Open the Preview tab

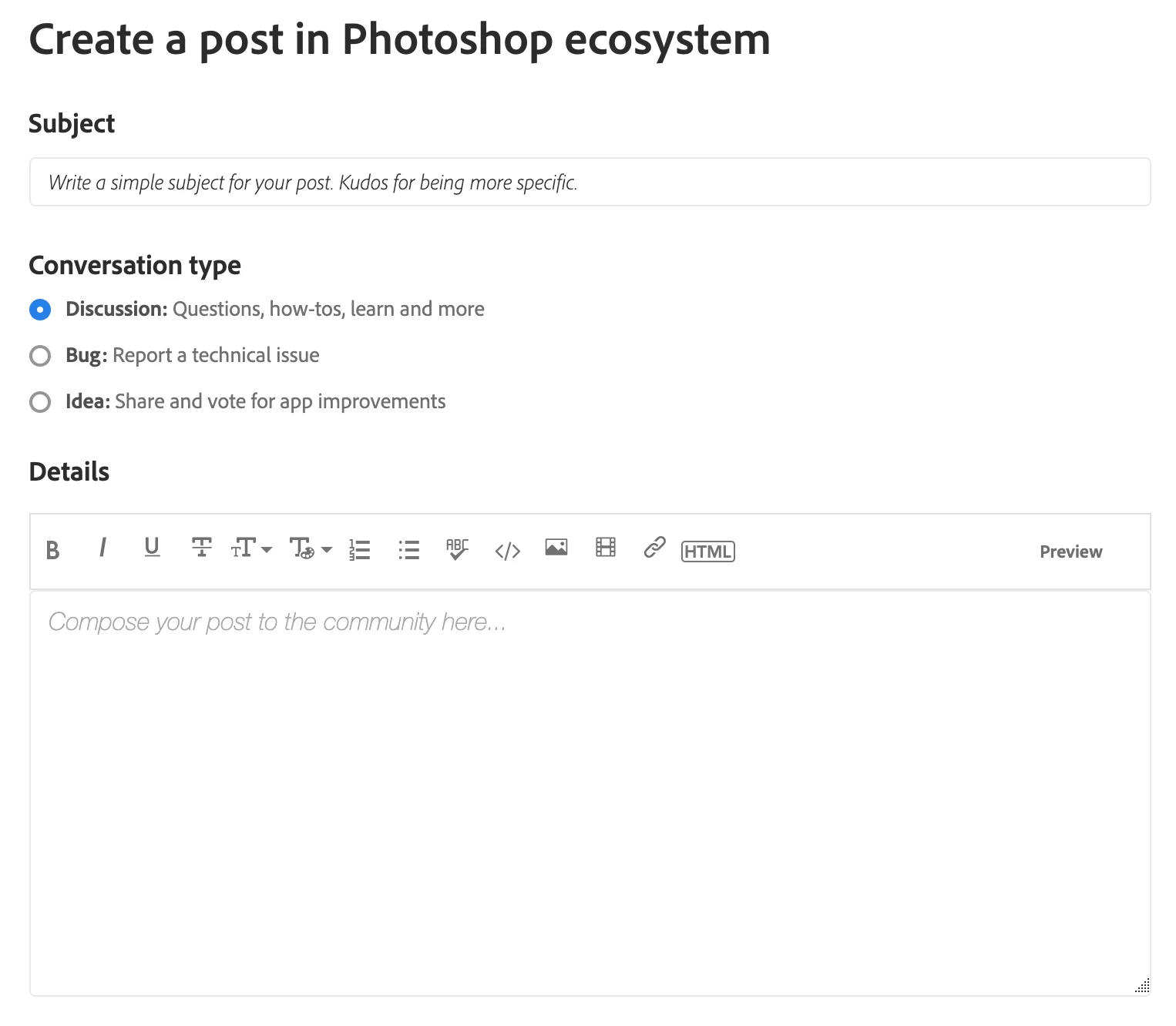(x=1070, y=552)
